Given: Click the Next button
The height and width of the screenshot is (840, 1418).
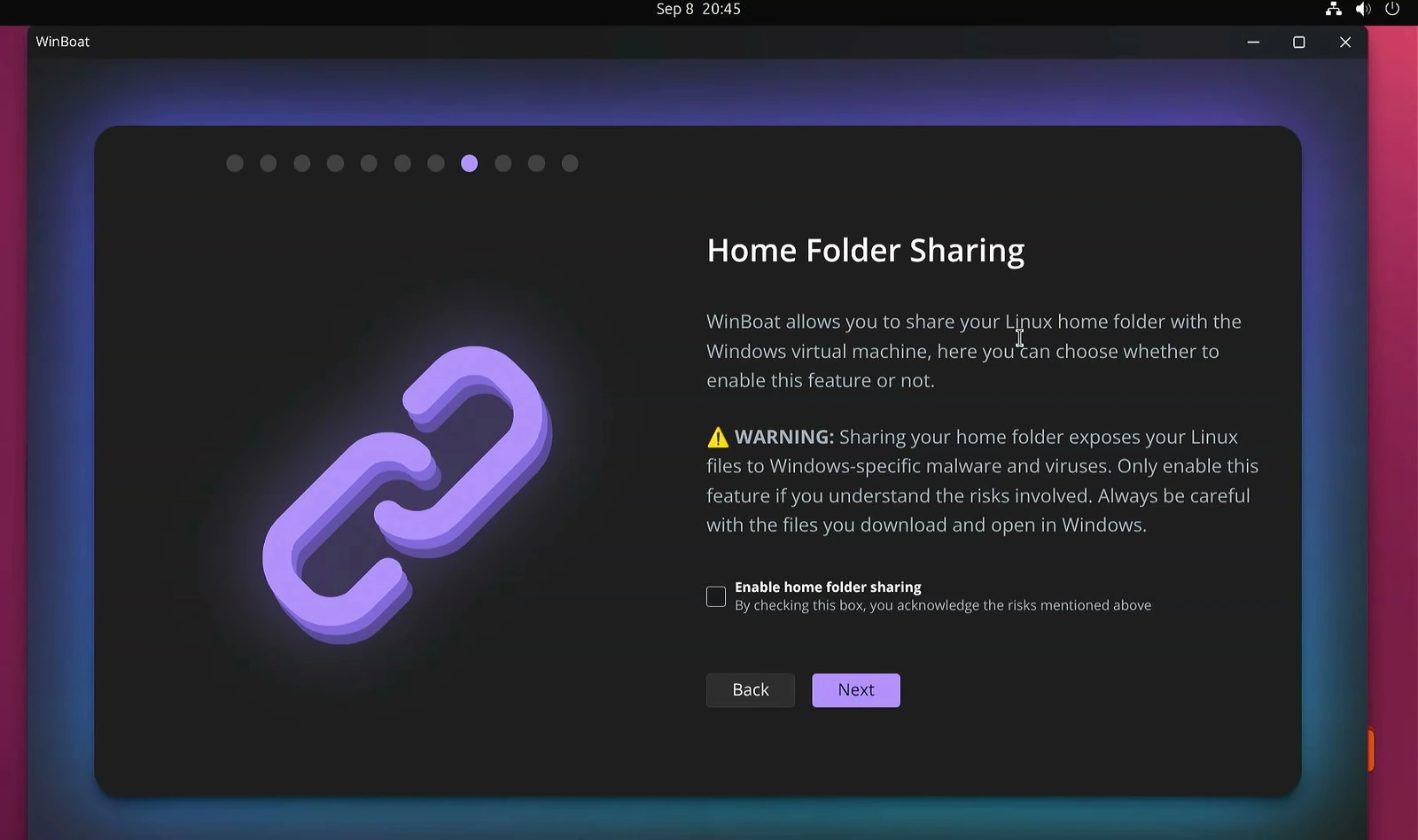Looking at the screenshot, I should pos(856,690).
